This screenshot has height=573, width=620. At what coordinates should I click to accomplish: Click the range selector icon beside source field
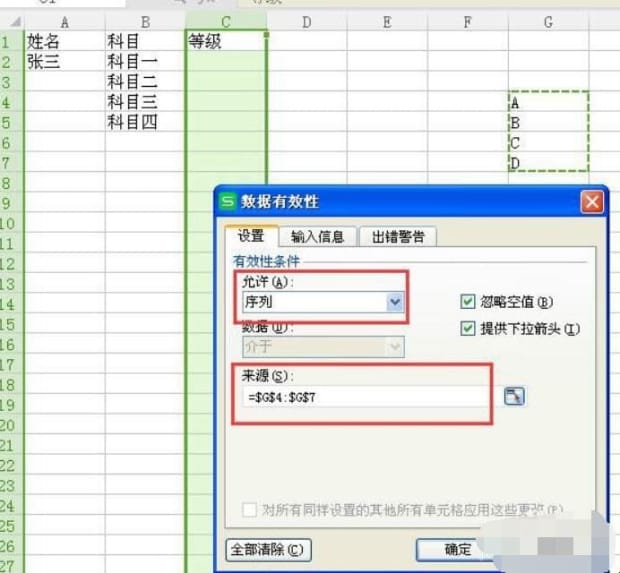pyautogui.click(x=514, y=397)
